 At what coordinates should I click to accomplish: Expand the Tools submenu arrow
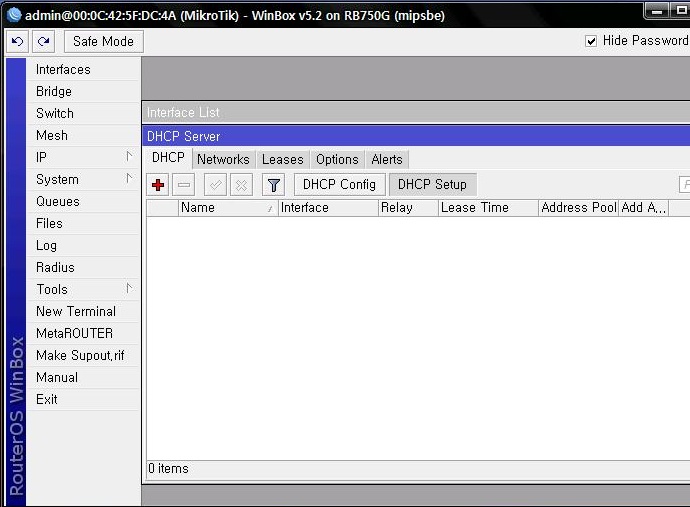[129, 288]
